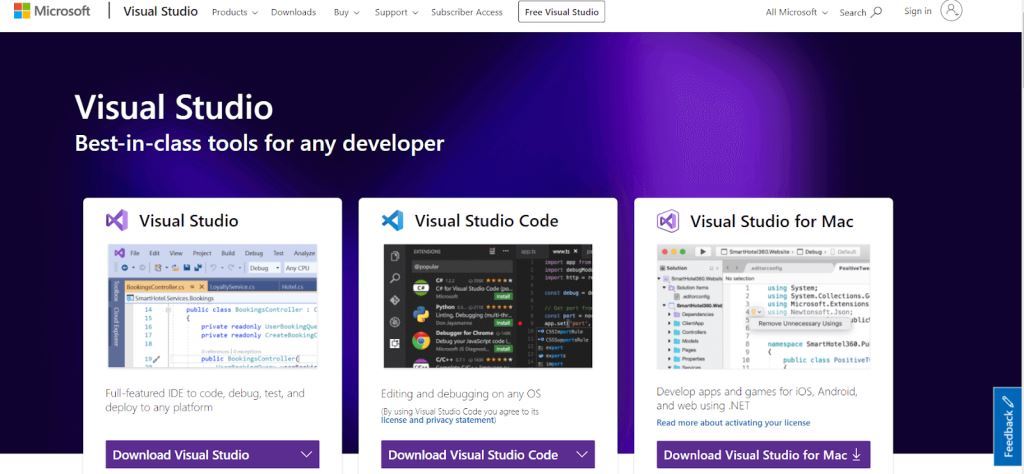Click the user account avatar icon
This screenshot has width=1024, height=474.
click(952, 10)
